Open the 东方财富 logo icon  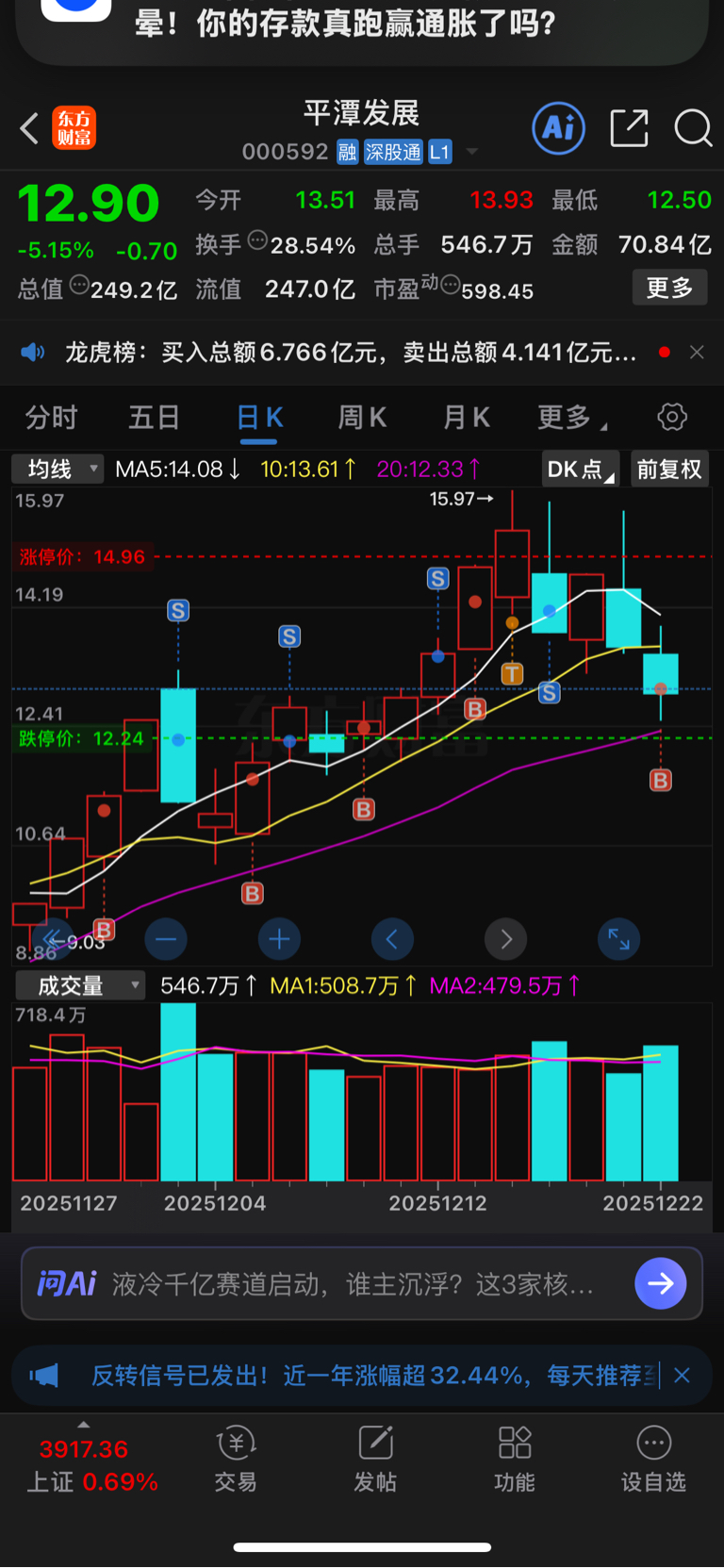pos(74,128)
